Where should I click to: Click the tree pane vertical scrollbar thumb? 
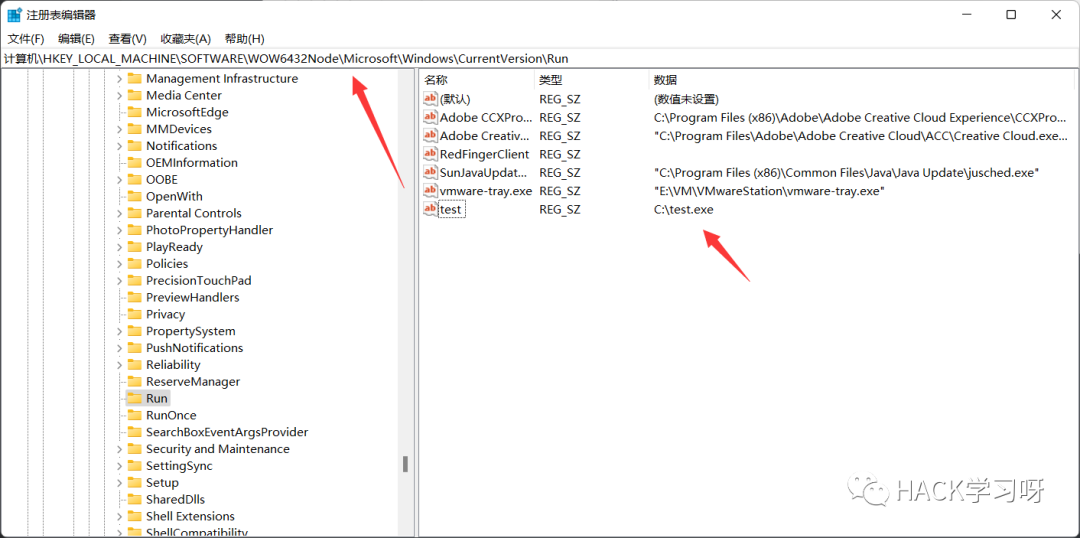click(406, 464)
